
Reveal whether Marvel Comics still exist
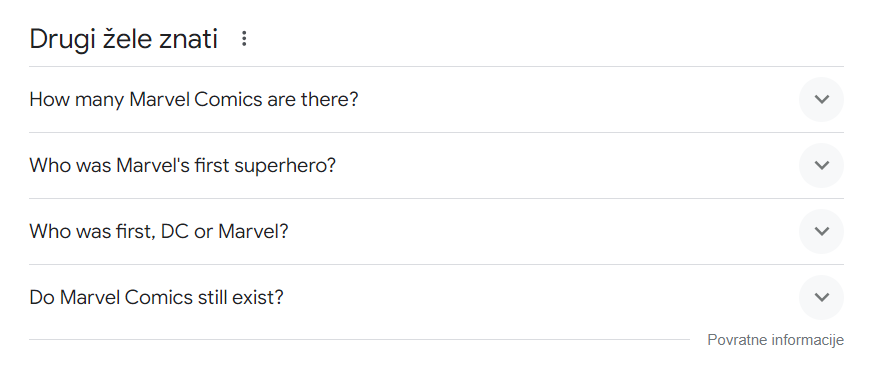436,297
